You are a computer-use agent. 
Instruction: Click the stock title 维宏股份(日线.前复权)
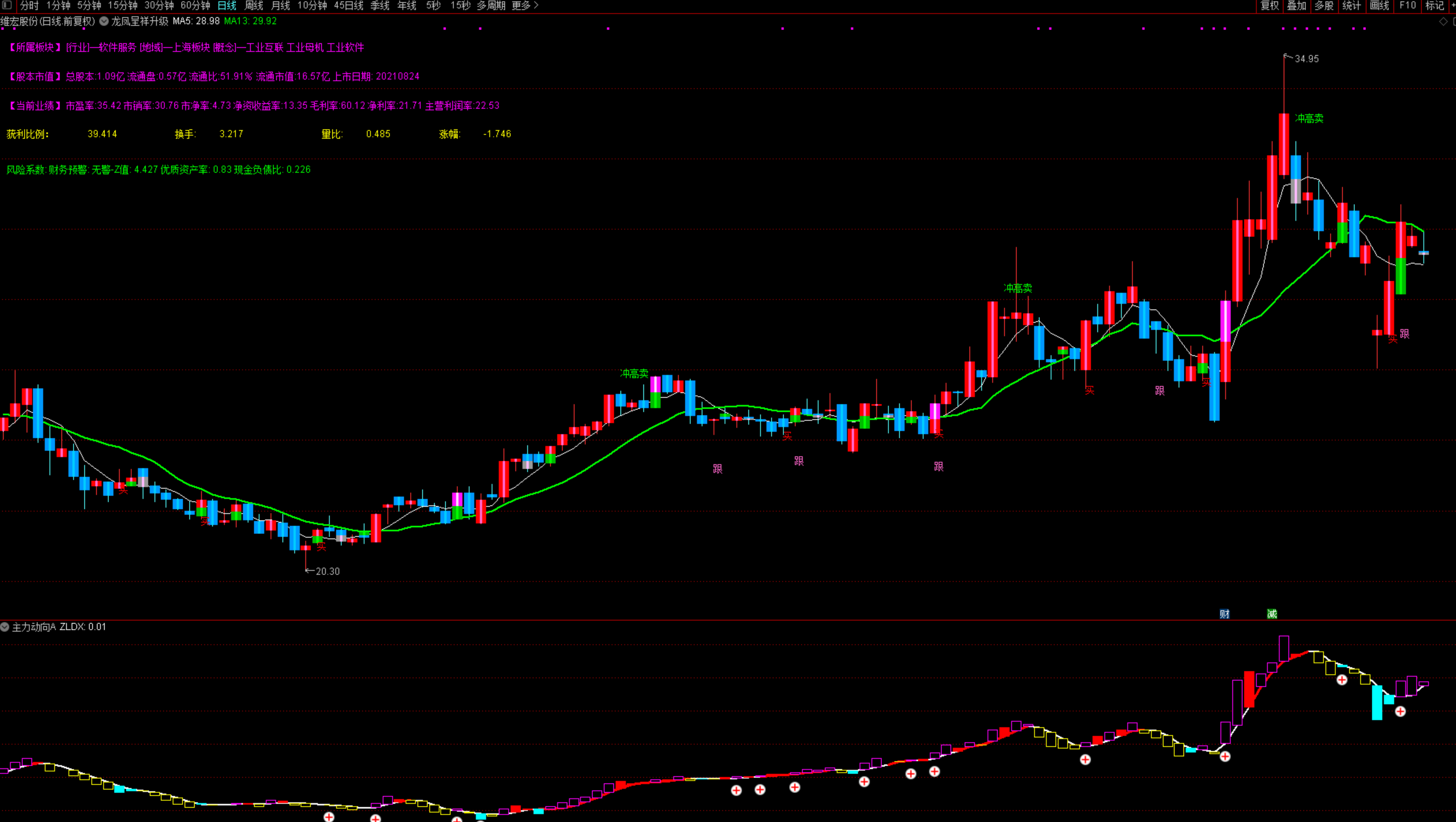[48, 21]
